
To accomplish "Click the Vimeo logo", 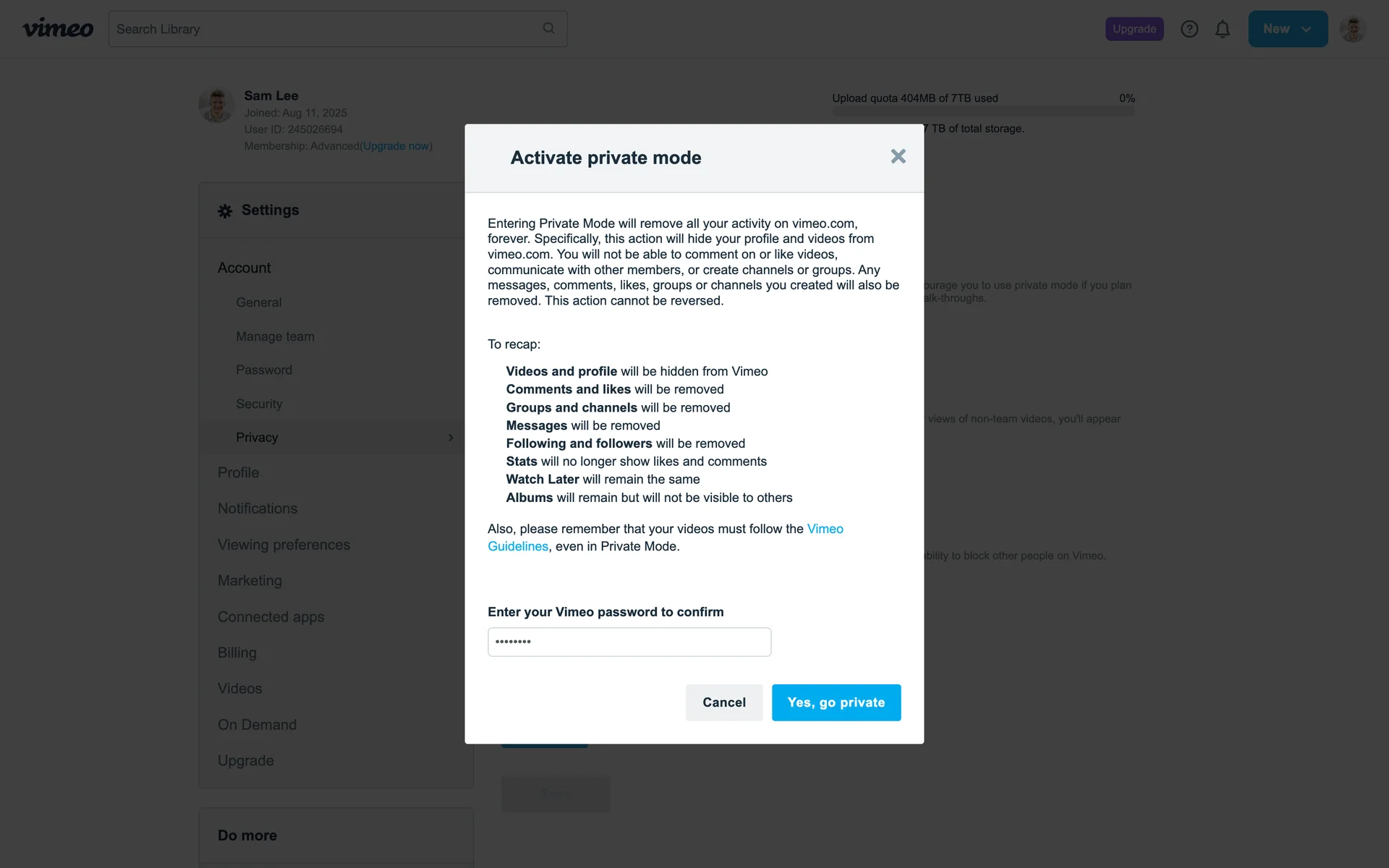I will pyautogui.click(x=58, y=29).
